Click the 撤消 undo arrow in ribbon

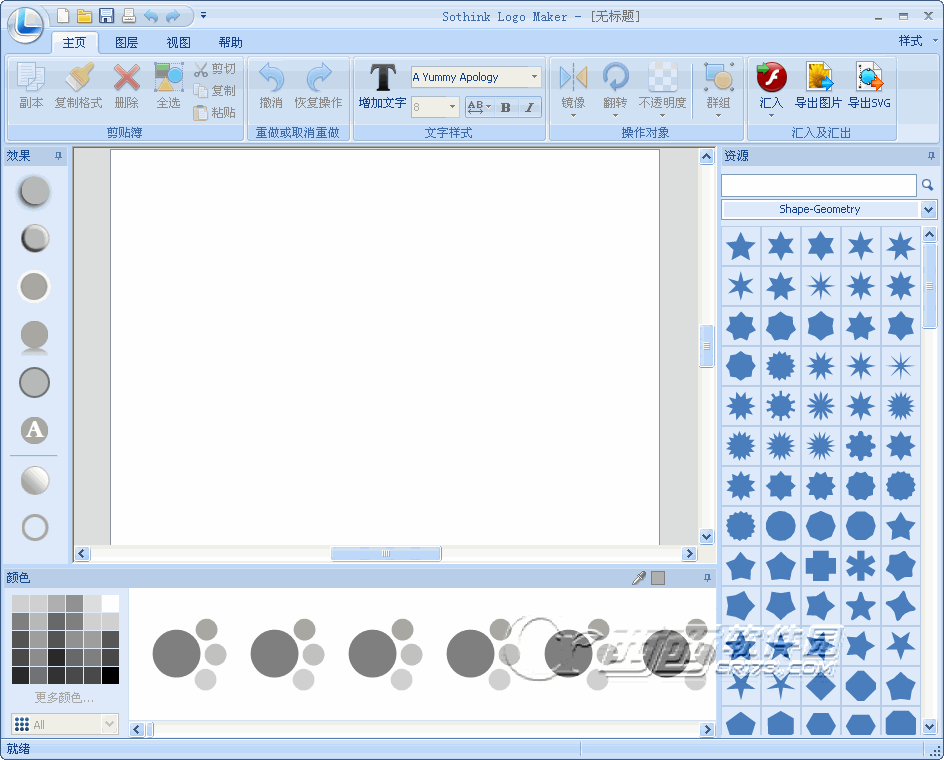(x=271, y=78)
